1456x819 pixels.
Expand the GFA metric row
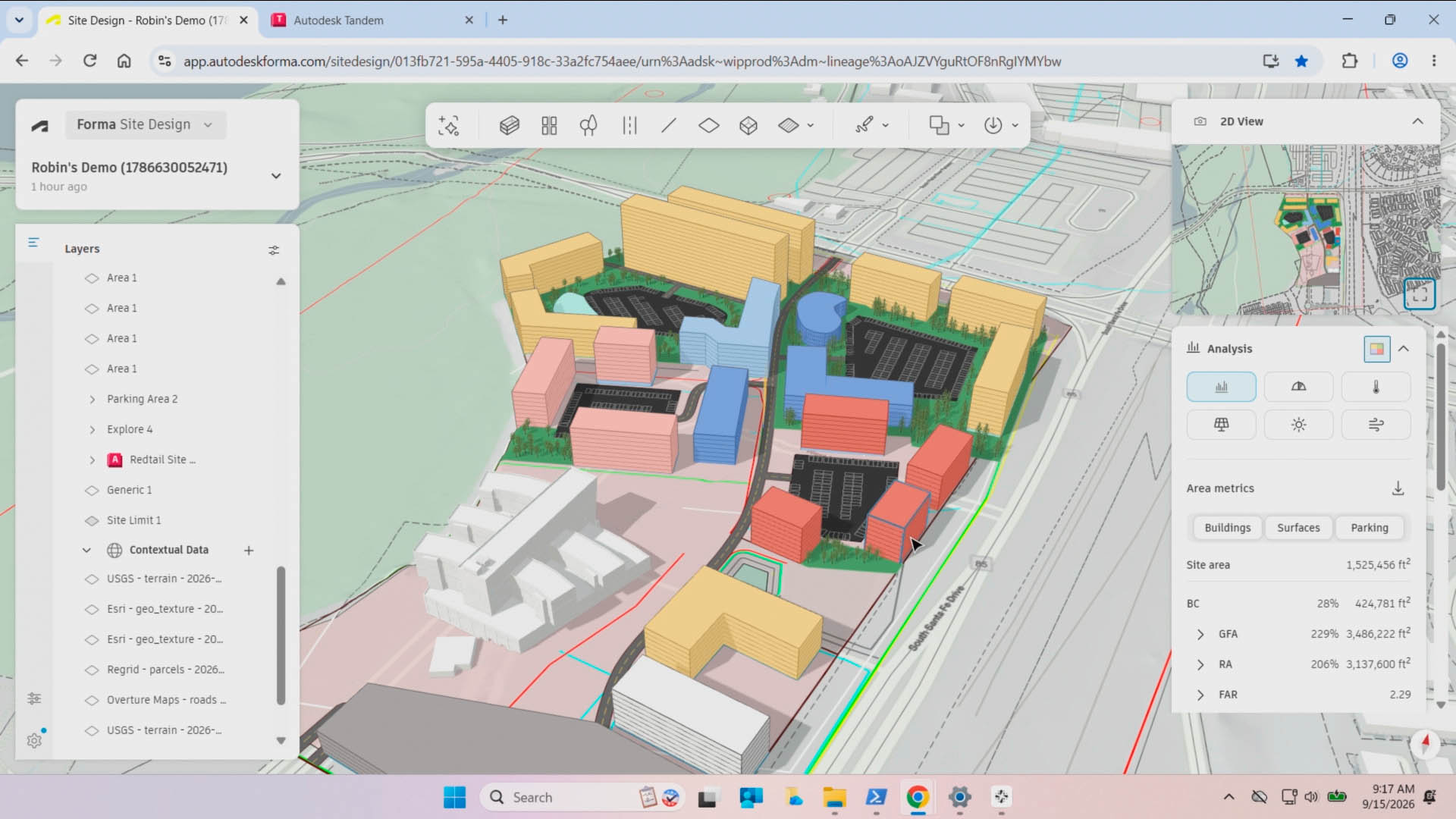1200,635
